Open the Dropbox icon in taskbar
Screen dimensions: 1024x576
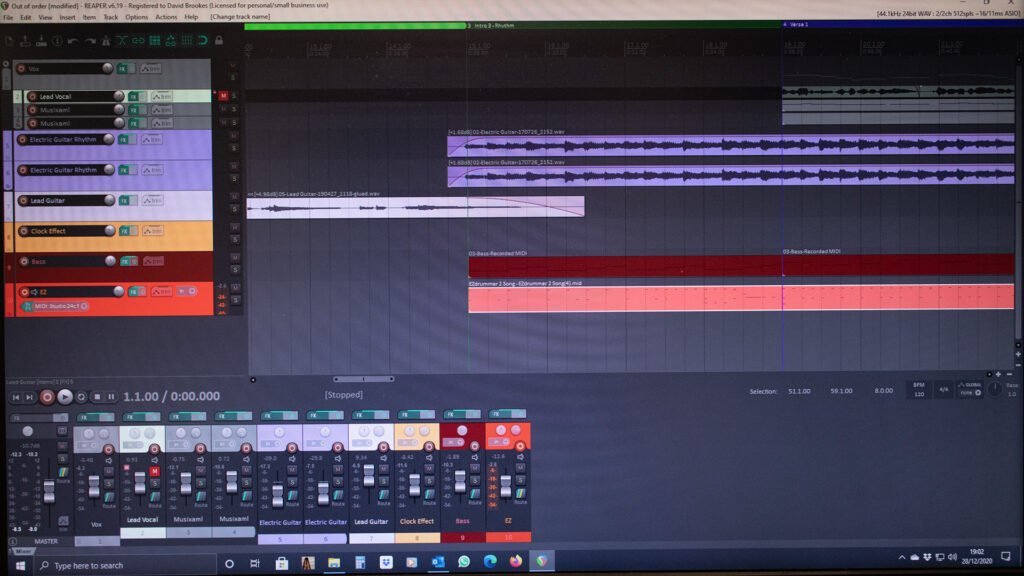click(x=386, y=563)
